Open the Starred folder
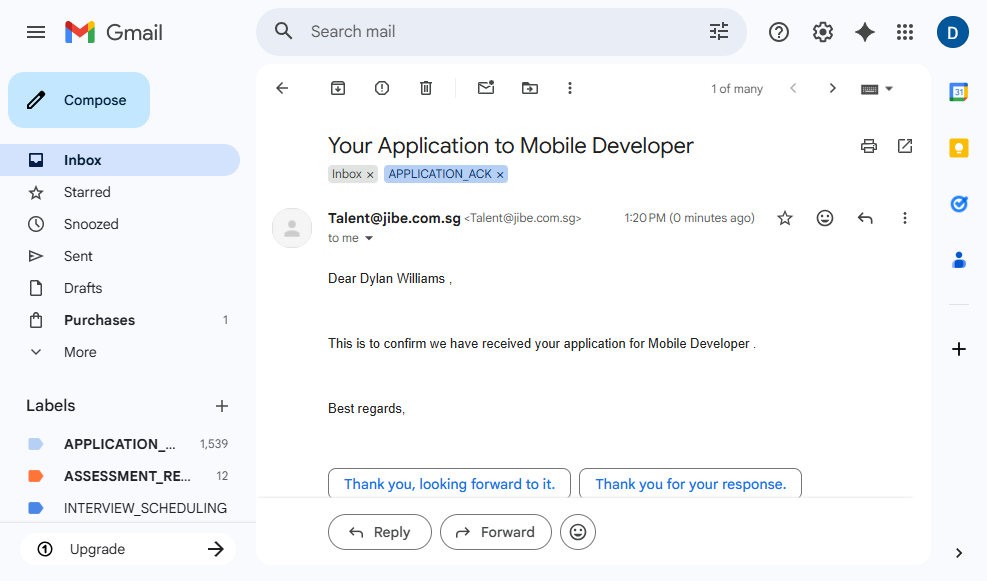987x581 pixels. coord(87,192)
